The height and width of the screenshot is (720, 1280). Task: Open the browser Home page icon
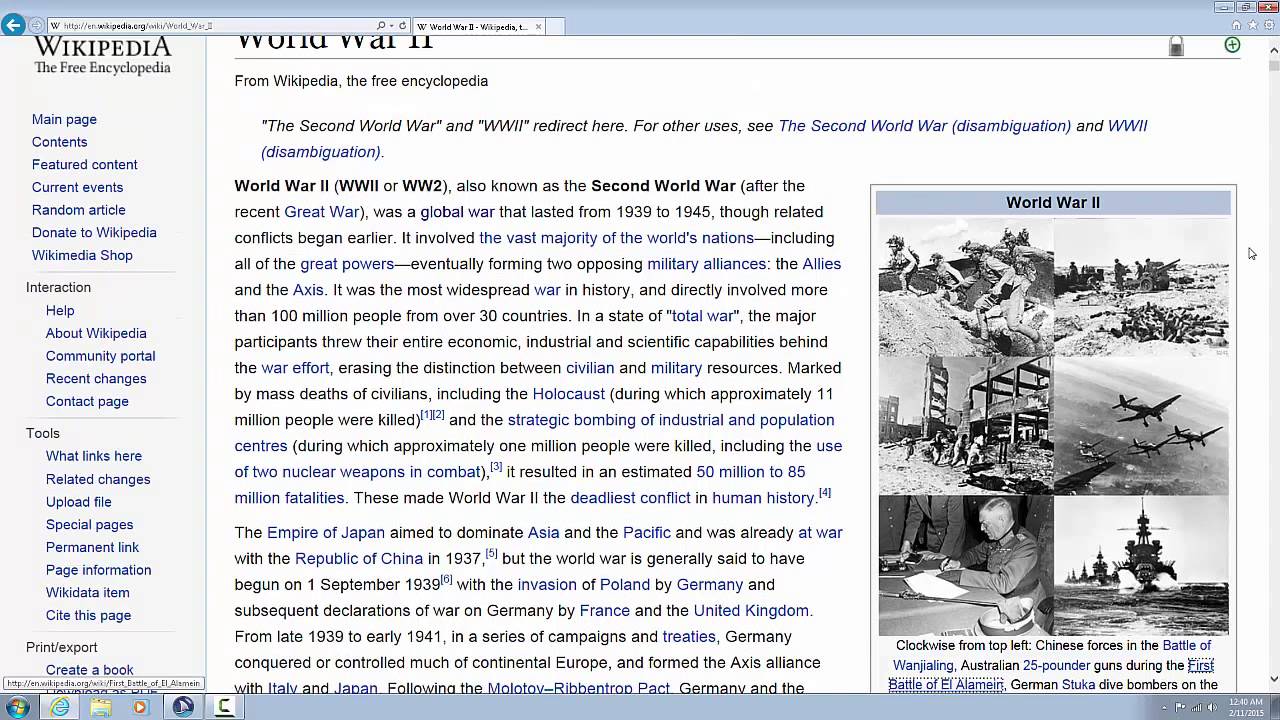tap(1236, 25)
